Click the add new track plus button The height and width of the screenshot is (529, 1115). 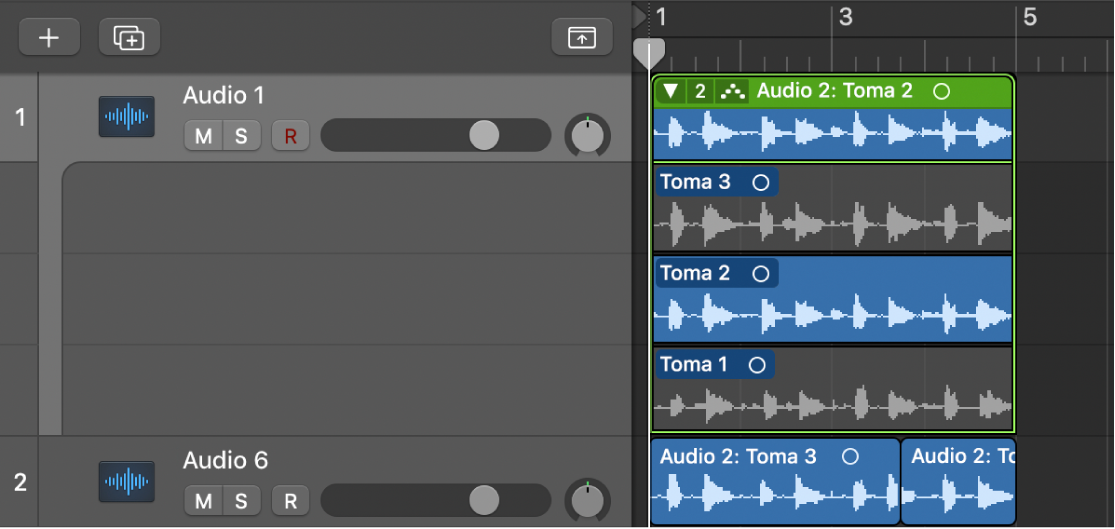(48, 37)
